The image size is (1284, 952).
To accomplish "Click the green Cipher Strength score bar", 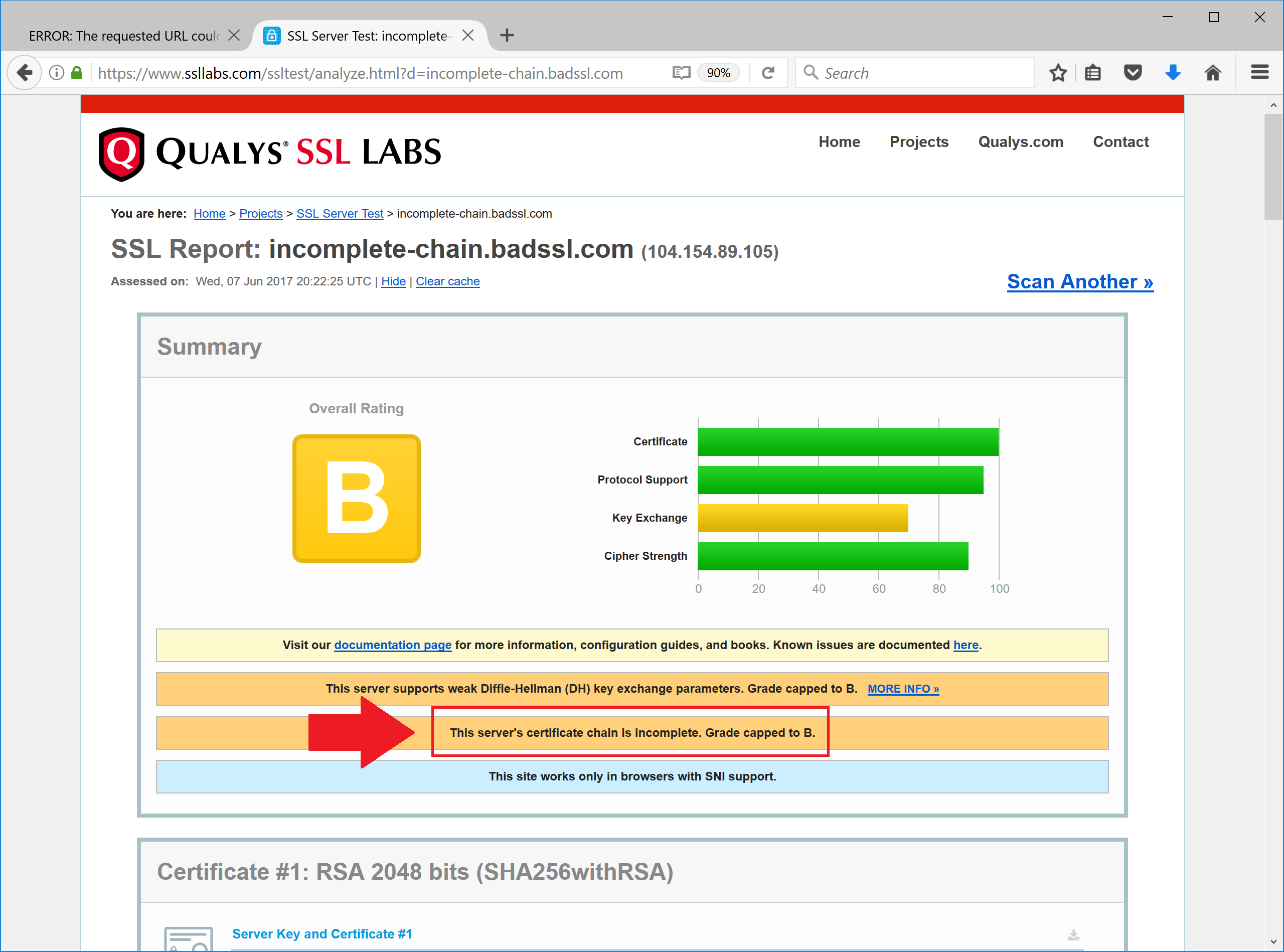I will click(833, 556).
